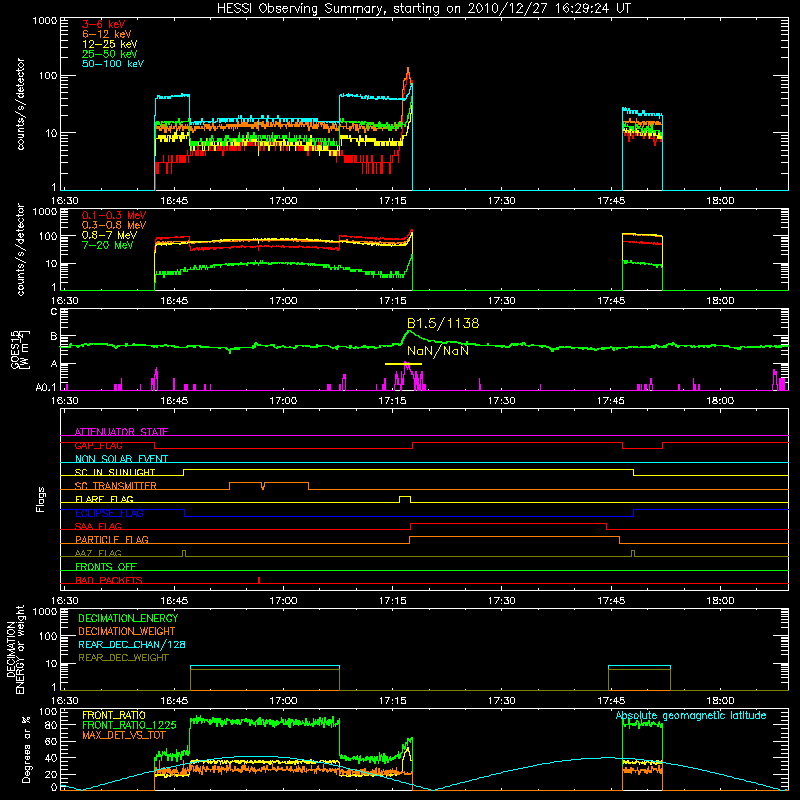This screenshot has width=800, height=800.
Task: Click the 0.1-0.3 MeV legend entry
Action: 114,215
